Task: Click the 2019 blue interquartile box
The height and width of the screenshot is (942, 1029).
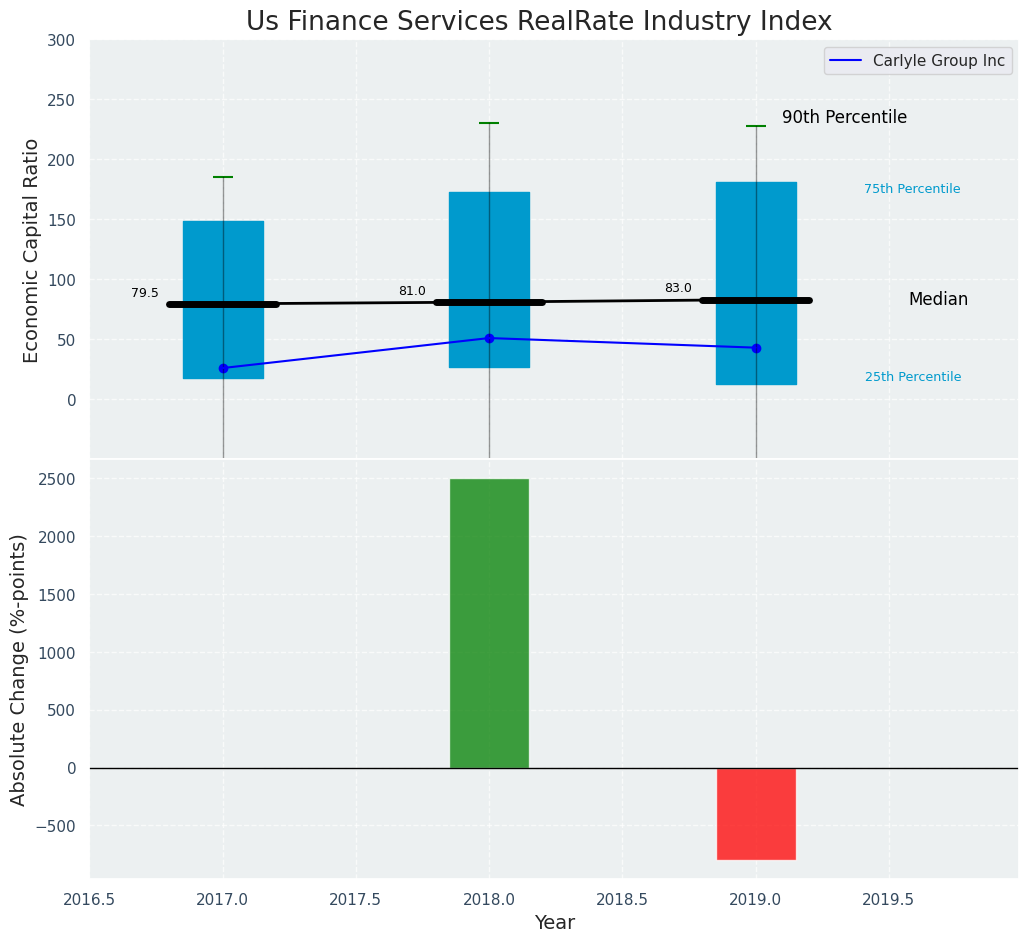Action: (x=756, y=240)
